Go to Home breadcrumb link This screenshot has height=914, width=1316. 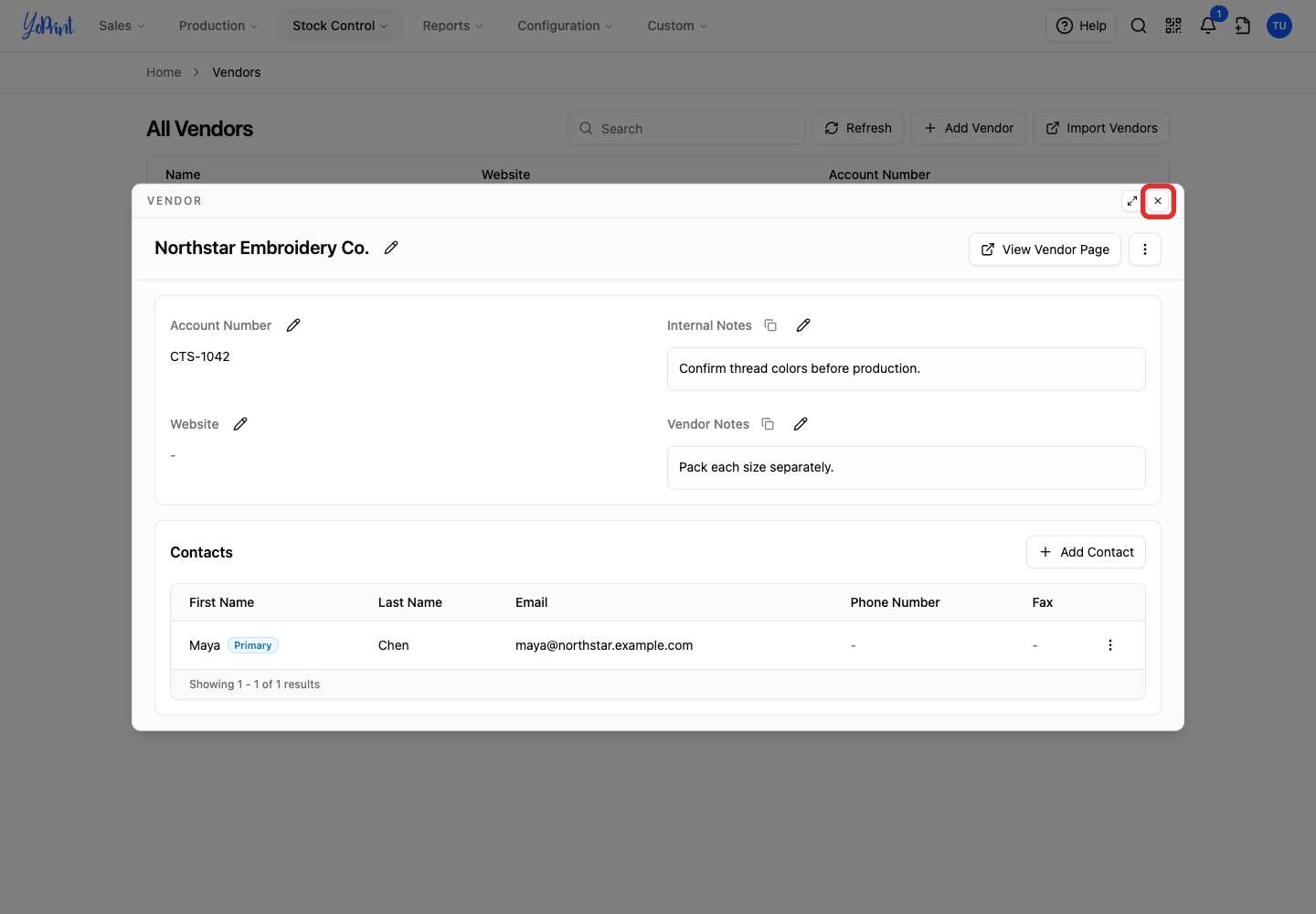(x=164, y=72)
